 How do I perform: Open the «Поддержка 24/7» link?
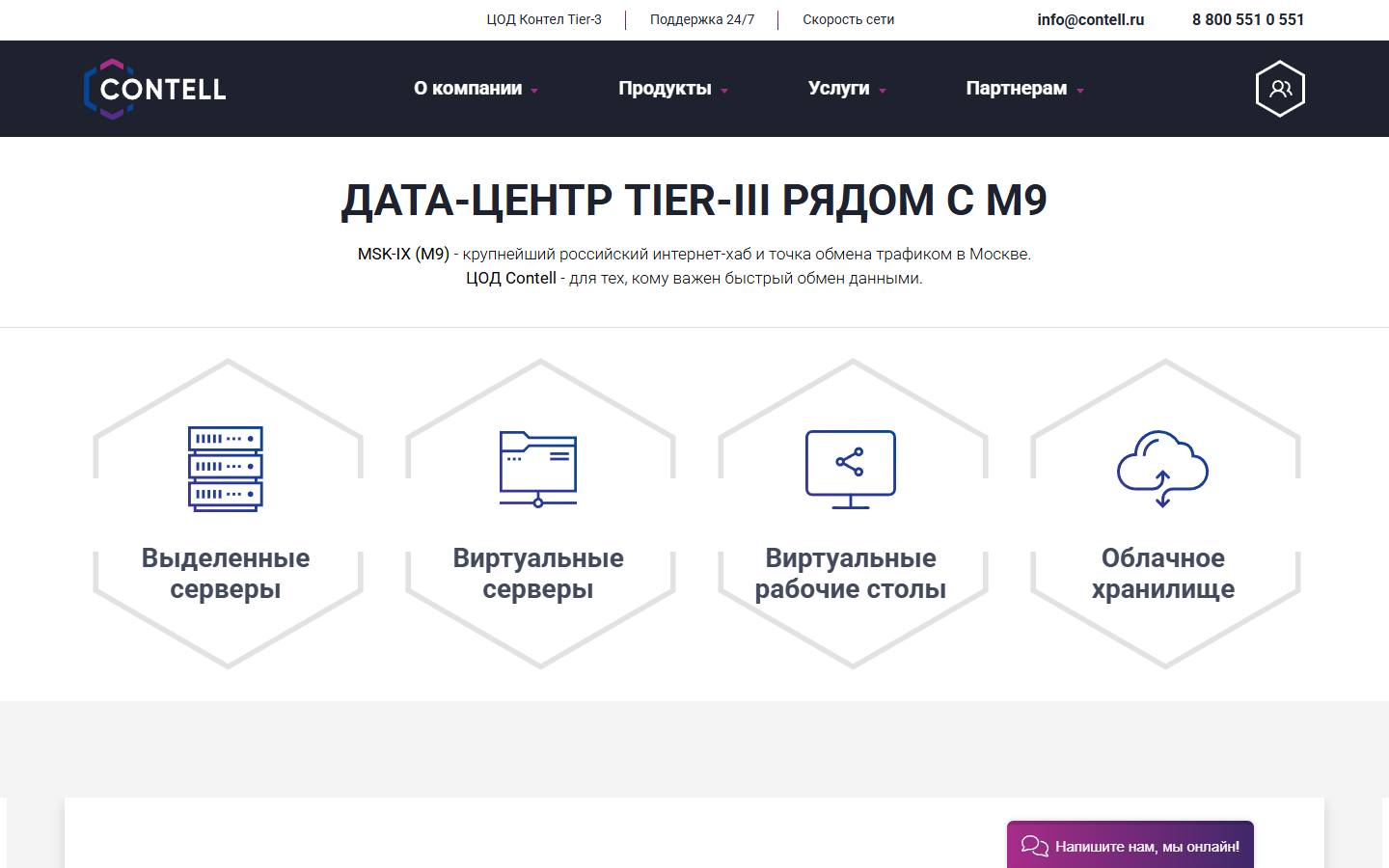point(702,19)
